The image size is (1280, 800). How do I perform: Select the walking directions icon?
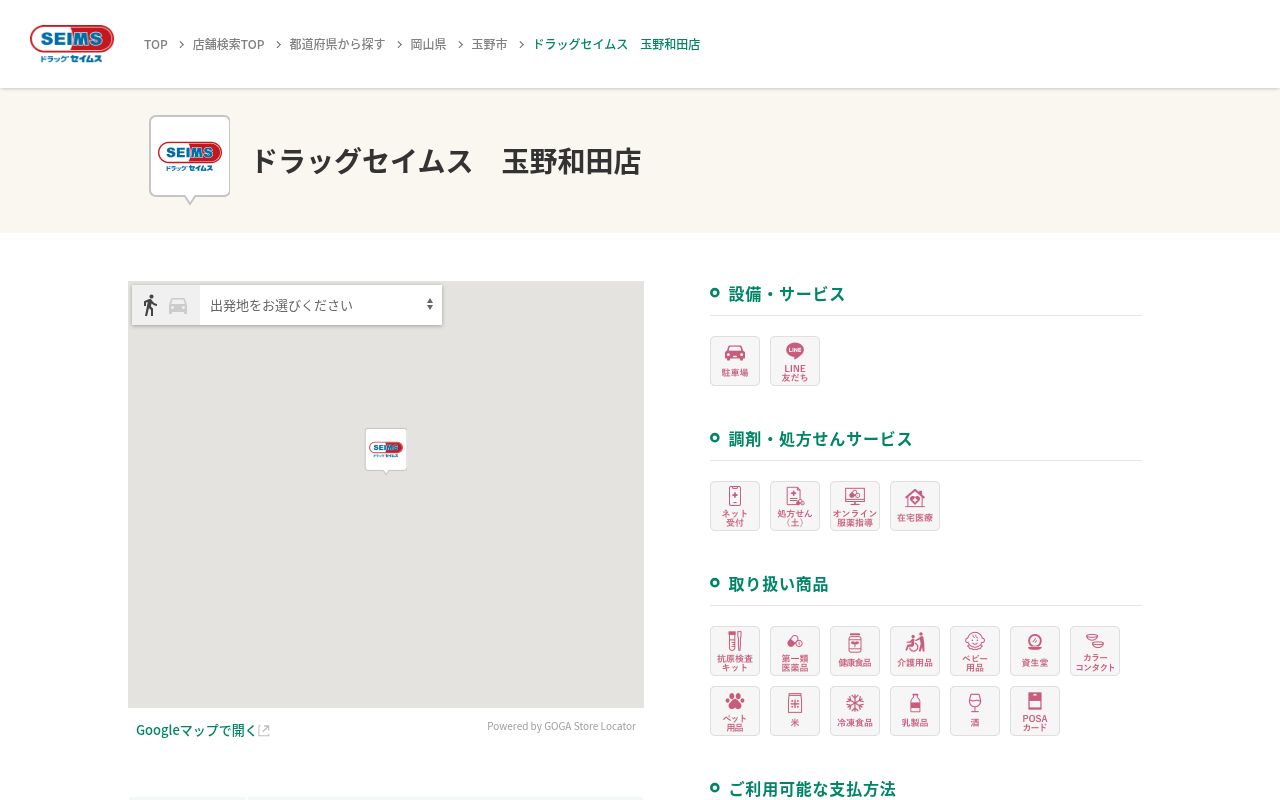click(150, 305)
